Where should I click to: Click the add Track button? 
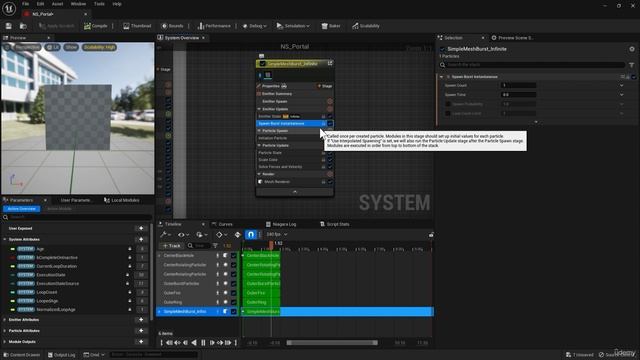[x=171, y=246]
